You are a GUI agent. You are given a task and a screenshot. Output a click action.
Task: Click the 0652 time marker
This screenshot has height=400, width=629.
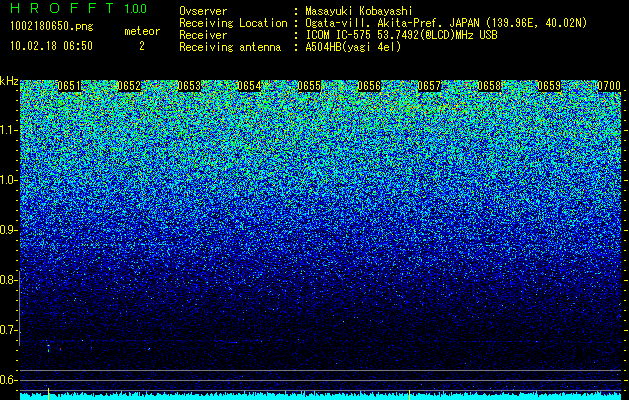point(130,86)
